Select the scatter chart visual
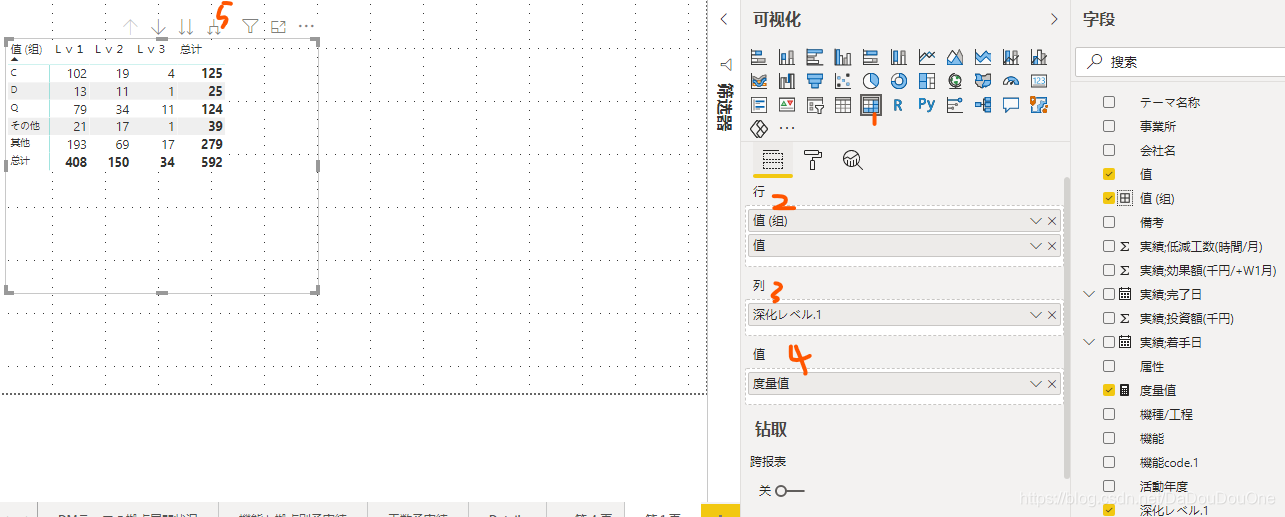The height and width of the screenshot is (517, 1285). (x=842, y=81)
